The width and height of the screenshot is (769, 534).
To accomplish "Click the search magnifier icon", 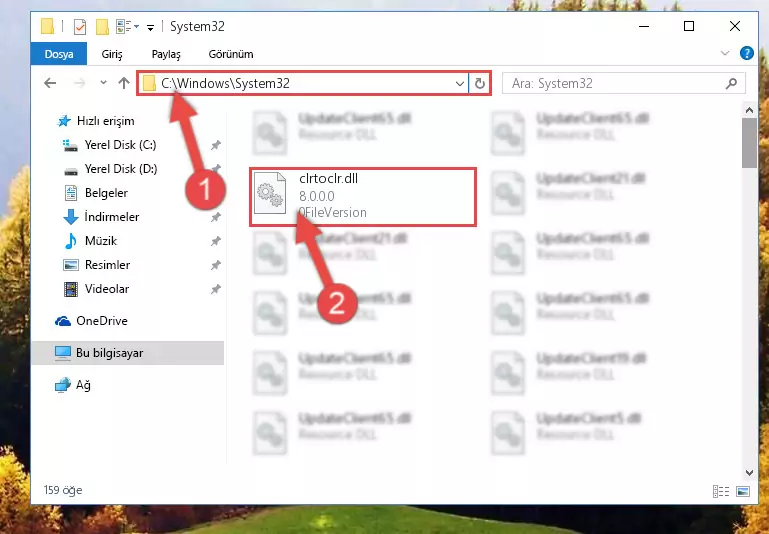I will pyautogui.click(x=731, y=83).
